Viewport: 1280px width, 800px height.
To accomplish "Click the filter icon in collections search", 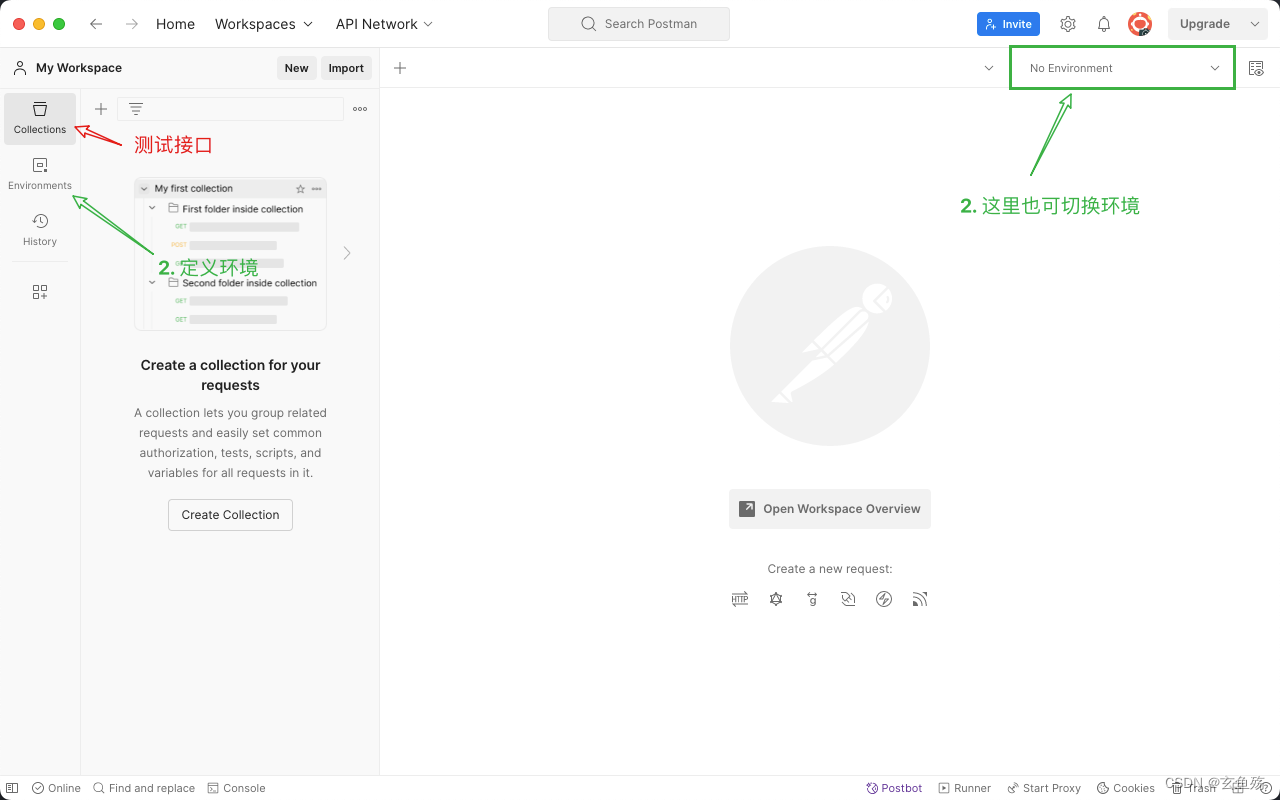I will pyautogui.click(x=136, y=109).
